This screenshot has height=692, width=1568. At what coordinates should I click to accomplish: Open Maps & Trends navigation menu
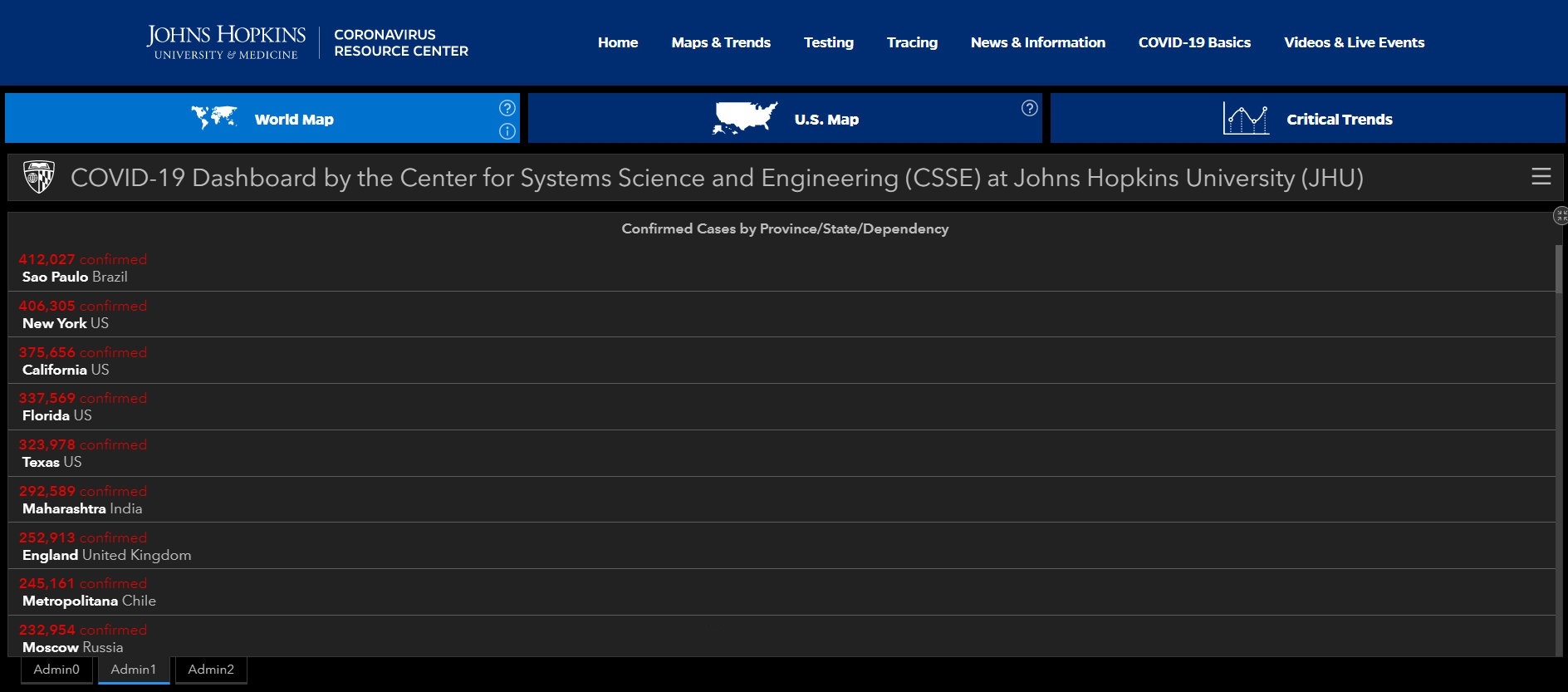720,42
